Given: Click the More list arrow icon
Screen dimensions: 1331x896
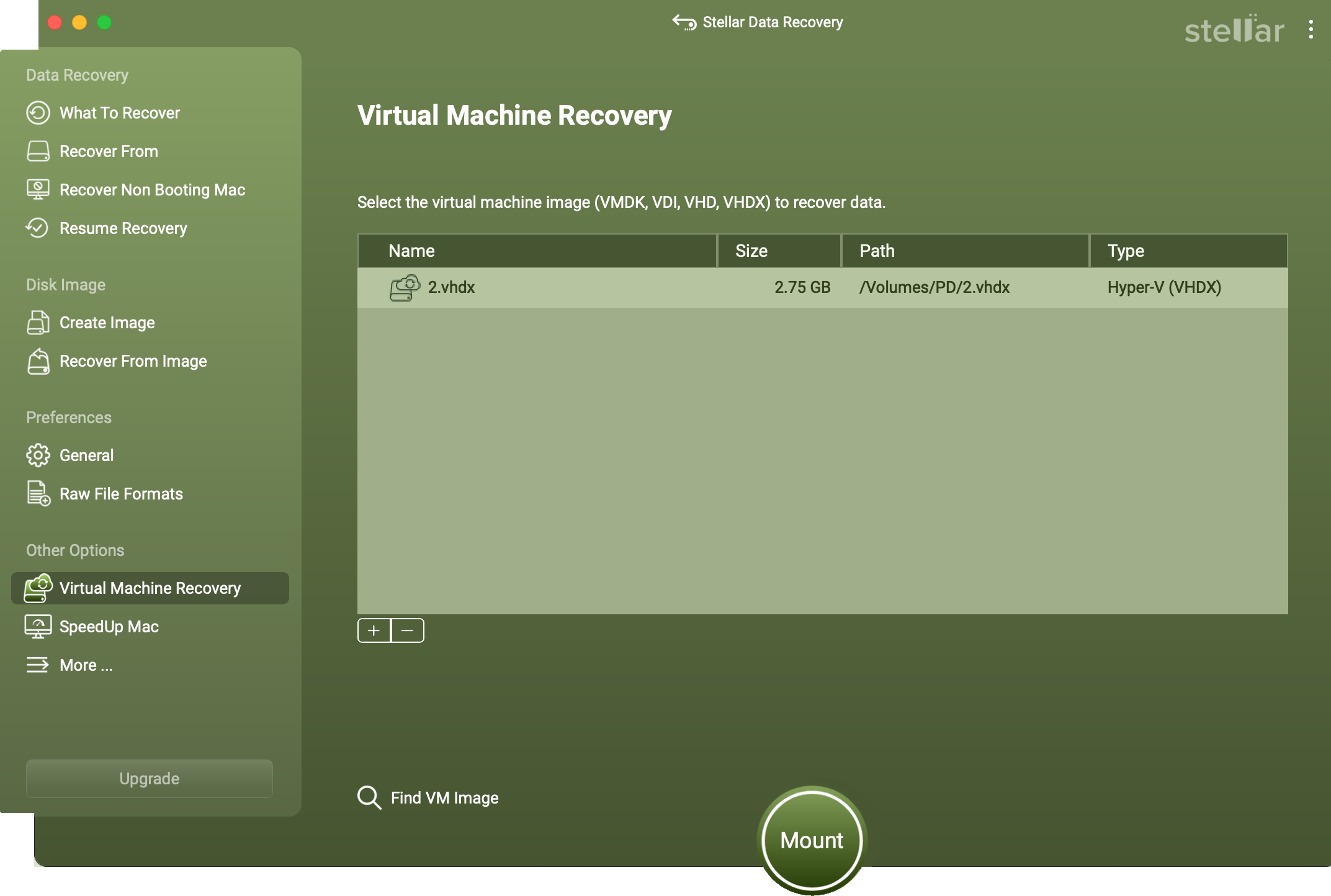Looking at the screenshot, I should coord(37,665).
